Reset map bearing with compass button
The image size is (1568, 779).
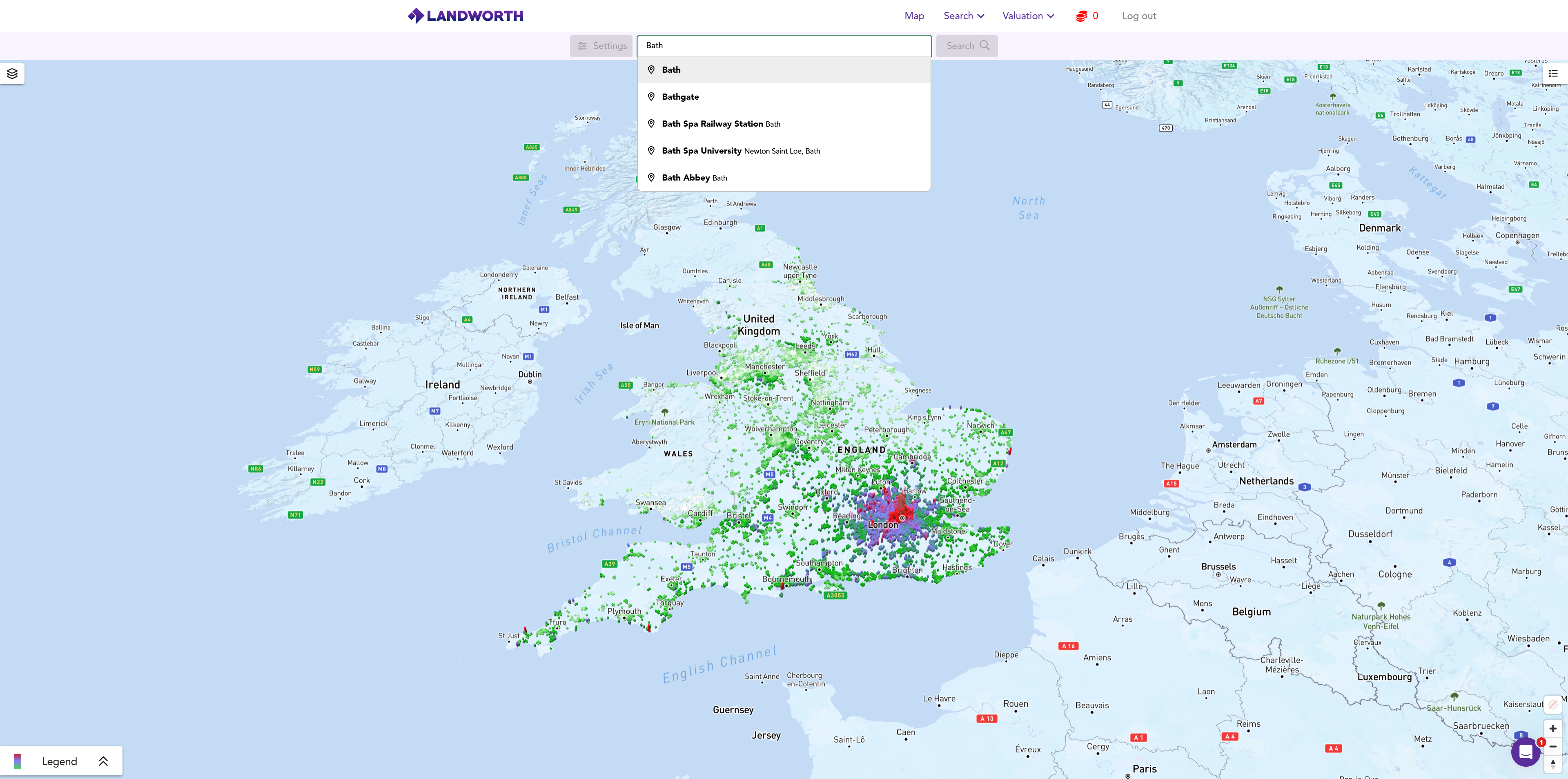point(1553,764)
